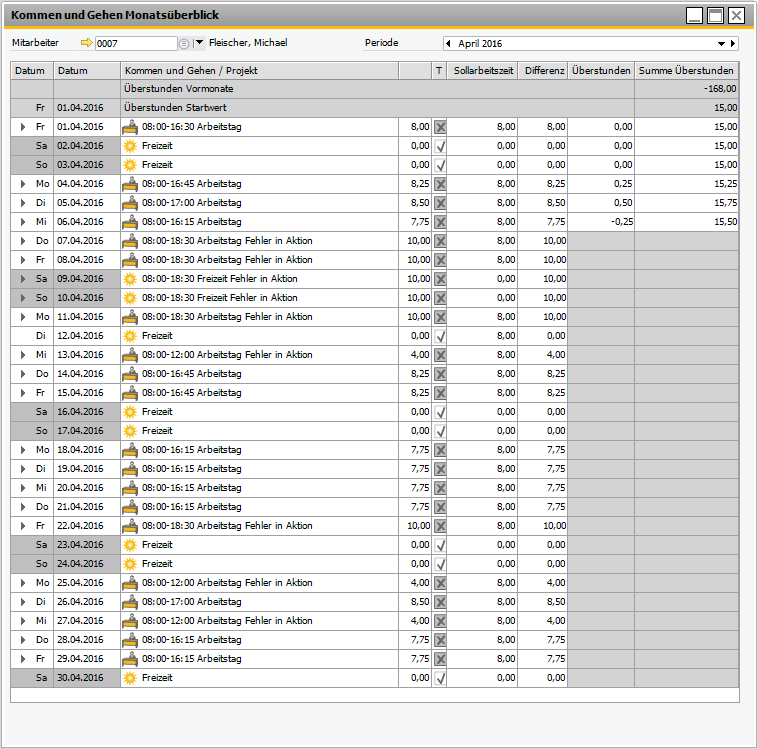The width and height of the screenshot is (758, 749).
Task: Click the workday icon for 01.04.2016
Action: [130, 127]
